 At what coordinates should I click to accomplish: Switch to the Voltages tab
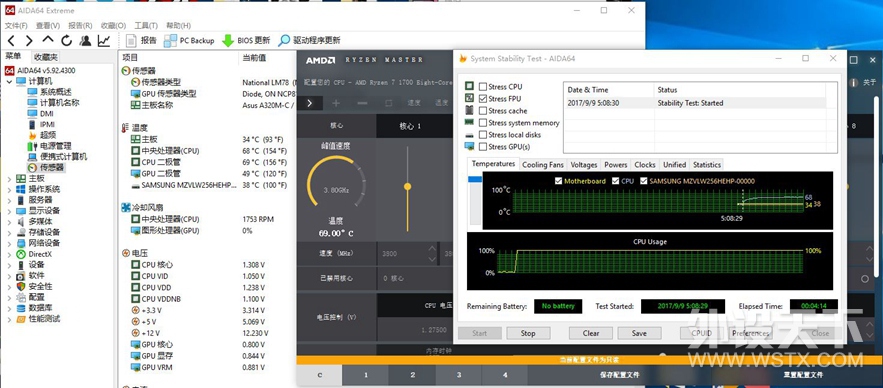tap(583, 164)
